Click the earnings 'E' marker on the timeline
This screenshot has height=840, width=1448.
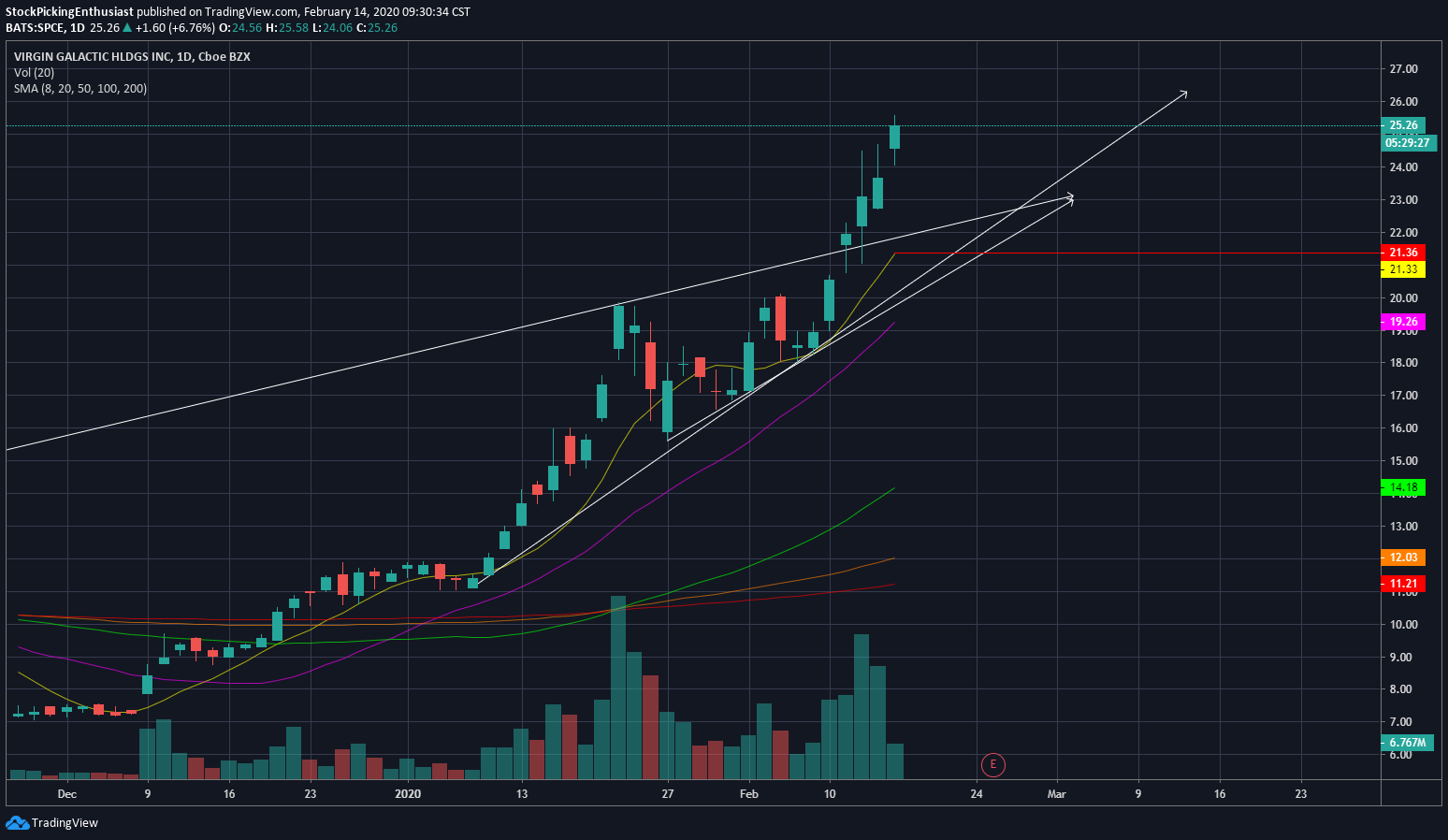(x=992, y=765)
